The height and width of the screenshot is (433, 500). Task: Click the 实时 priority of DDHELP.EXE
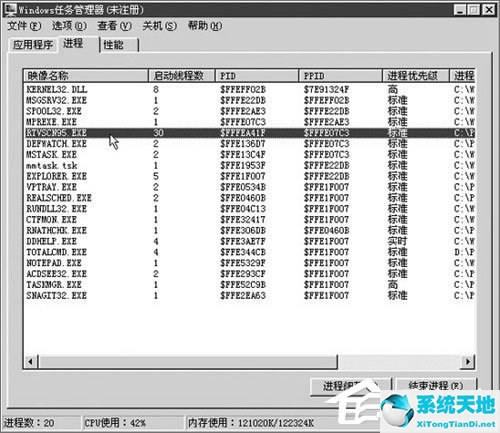[397, 241]
